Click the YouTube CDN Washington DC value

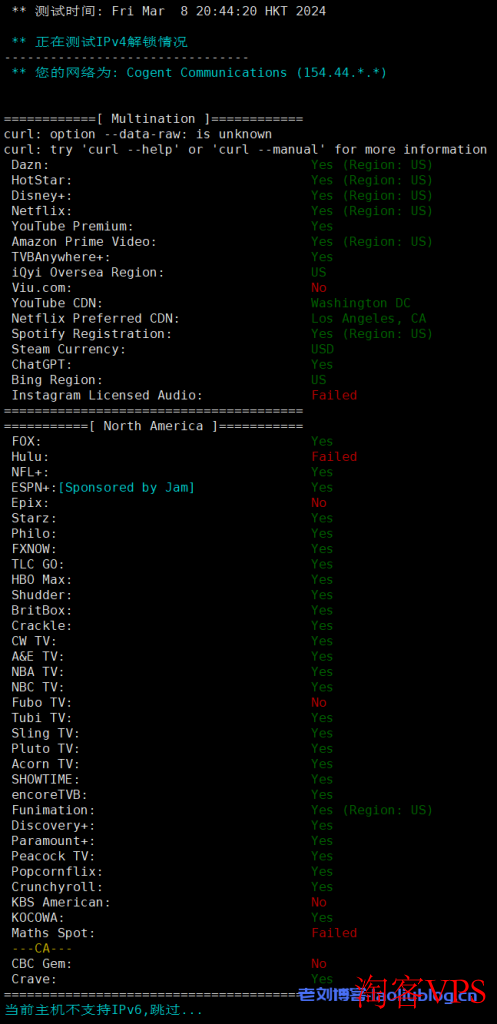[361, 303]
